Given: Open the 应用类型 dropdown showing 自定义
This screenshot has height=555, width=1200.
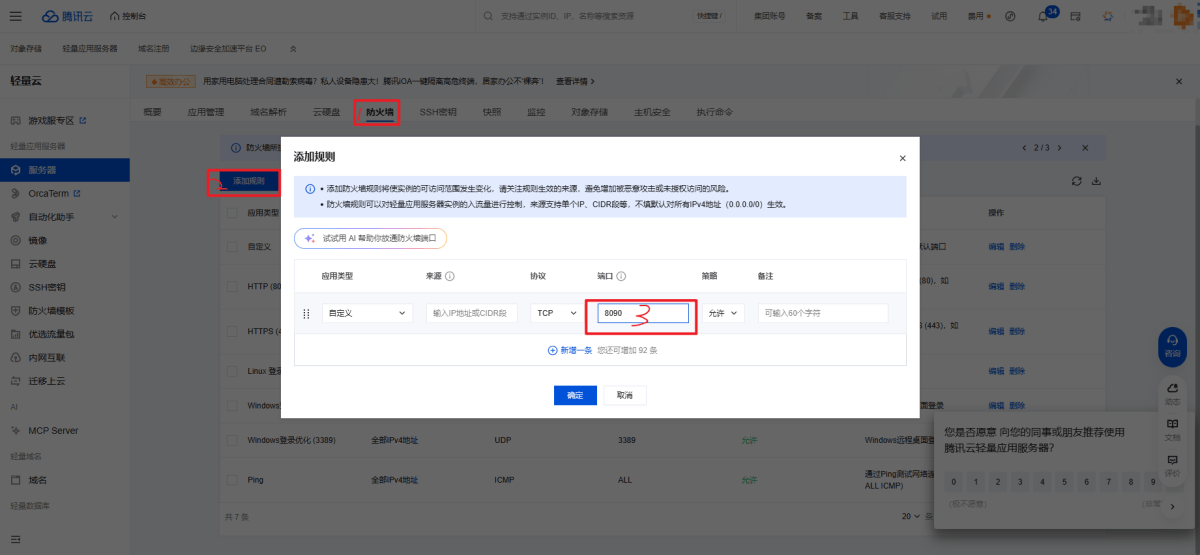Looking at the screenshot, I should pos(366,313).
